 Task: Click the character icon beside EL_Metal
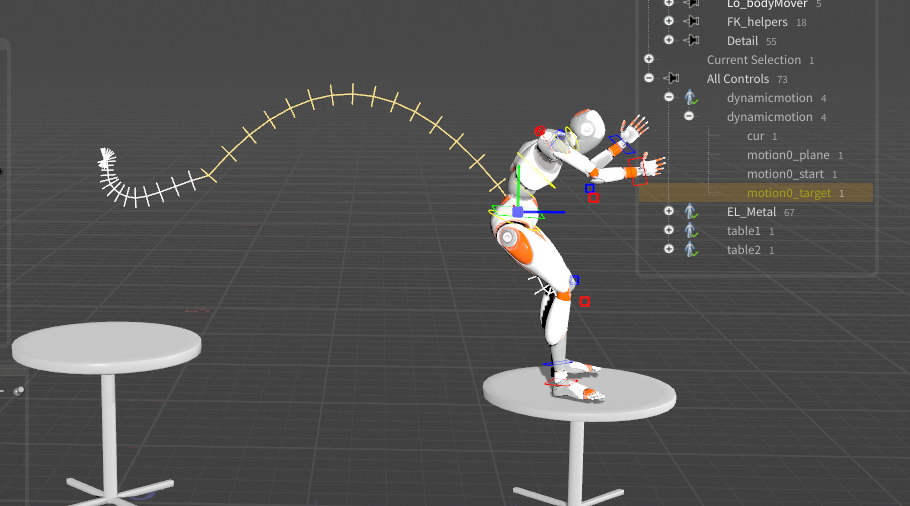click(691, 212)
